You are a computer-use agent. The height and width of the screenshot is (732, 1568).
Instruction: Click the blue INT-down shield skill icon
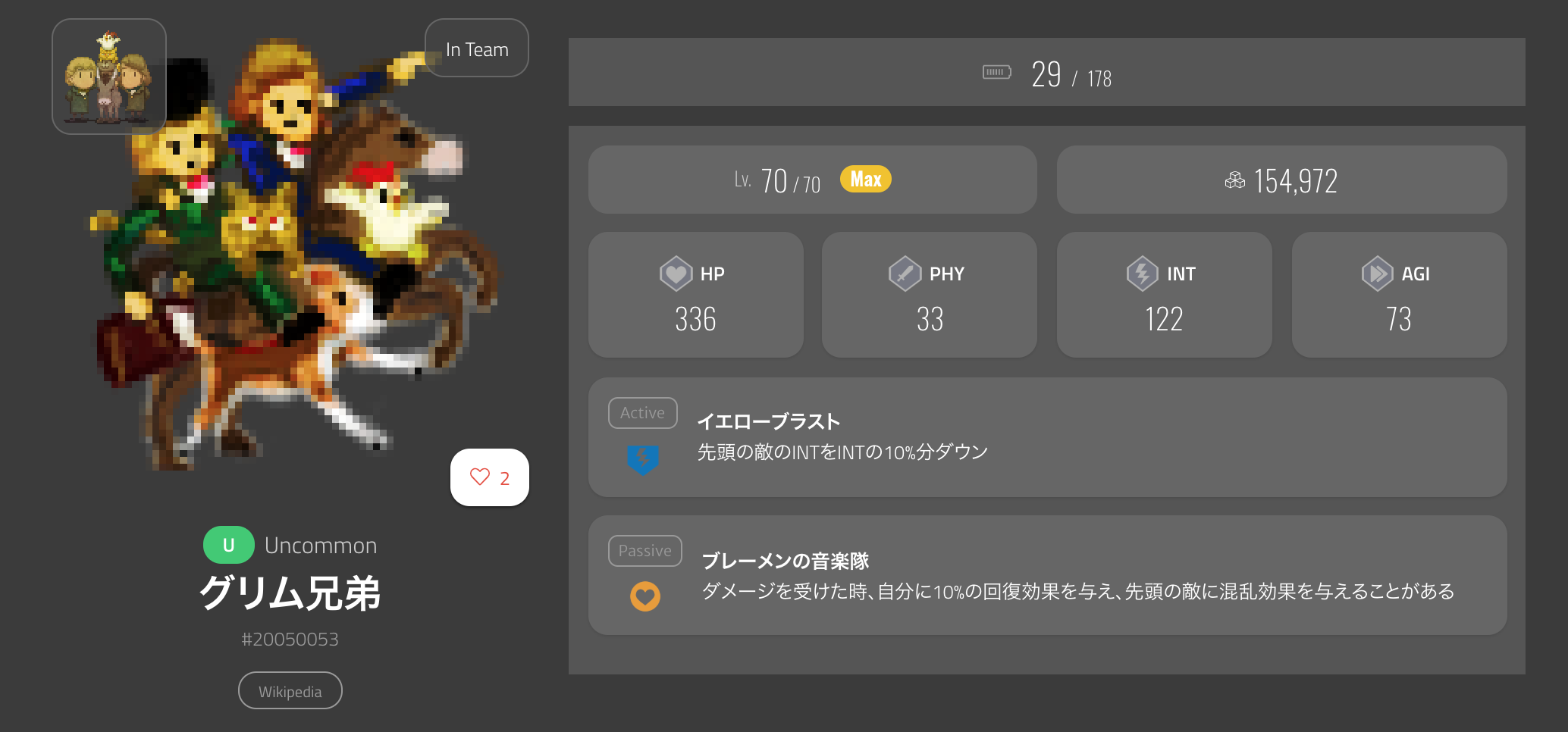(643, 459)
